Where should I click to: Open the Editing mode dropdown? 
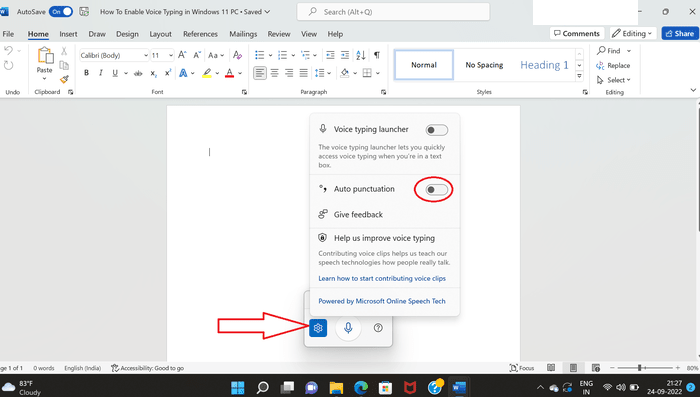tap(633, 33)
